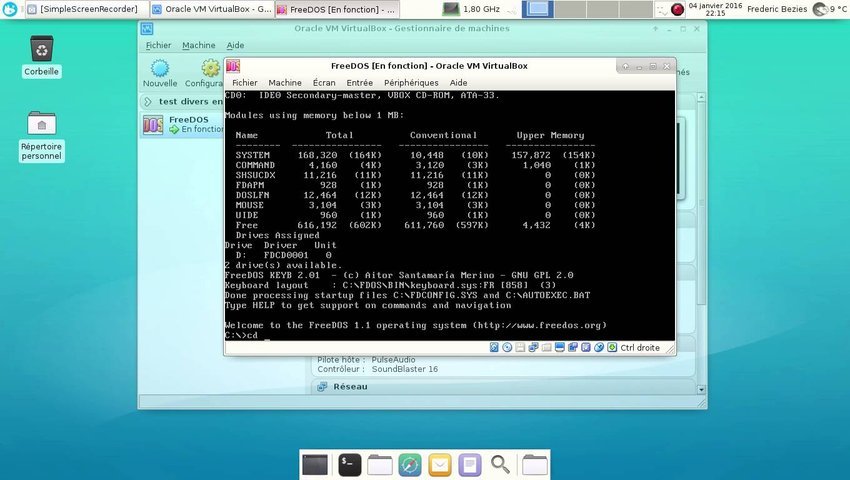
Task: Click the CPU frequency monitor 1,80 GHz in panel
Action: [x=471, y=9]
